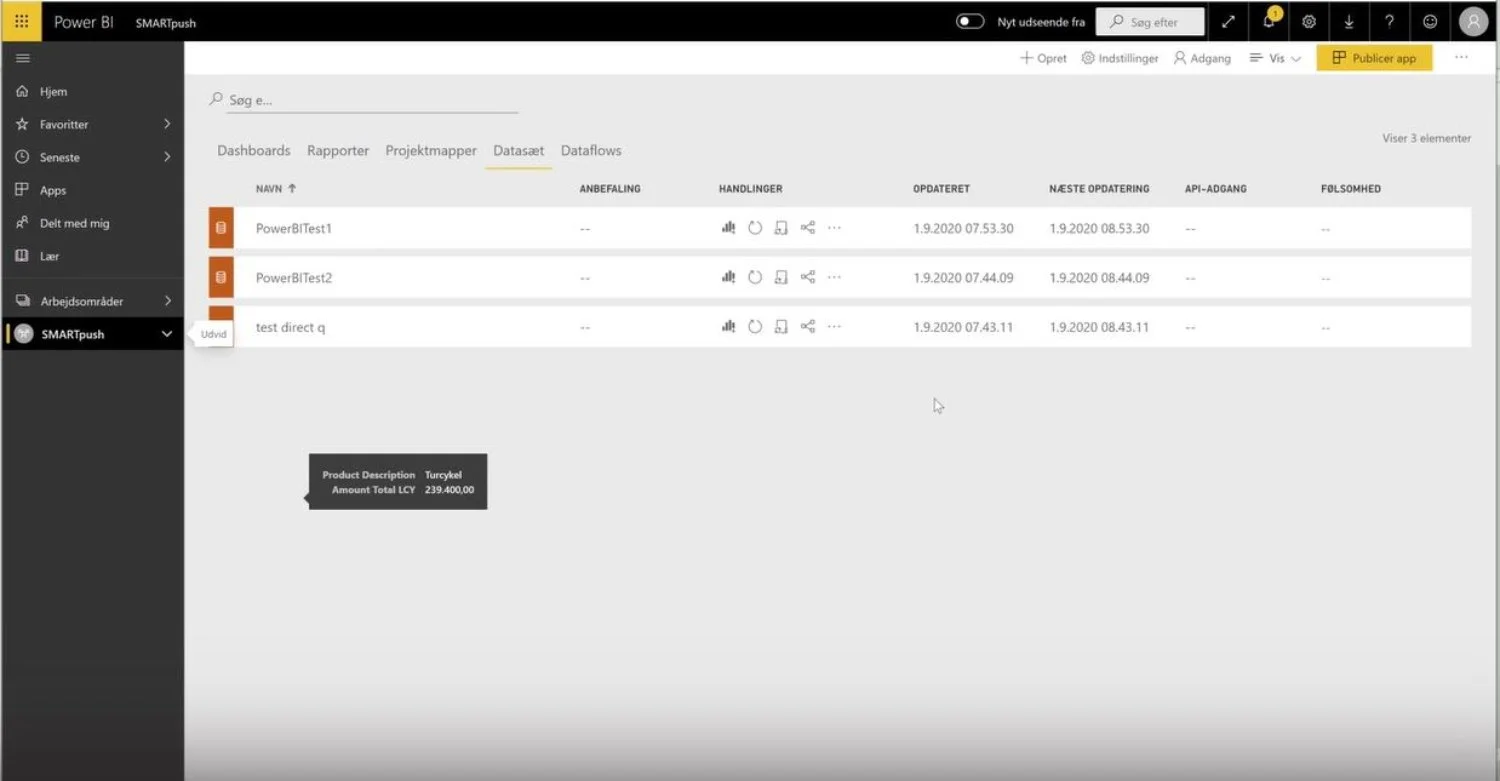
Task: Open more options for 'test direct q'
Action: pyautogui.click(x=834, y=326)
